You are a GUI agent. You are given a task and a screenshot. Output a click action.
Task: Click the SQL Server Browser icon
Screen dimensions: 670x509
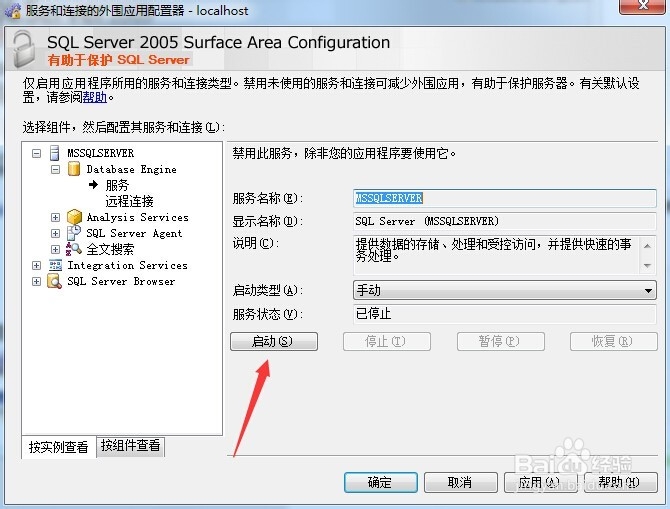tap(54, 281)
